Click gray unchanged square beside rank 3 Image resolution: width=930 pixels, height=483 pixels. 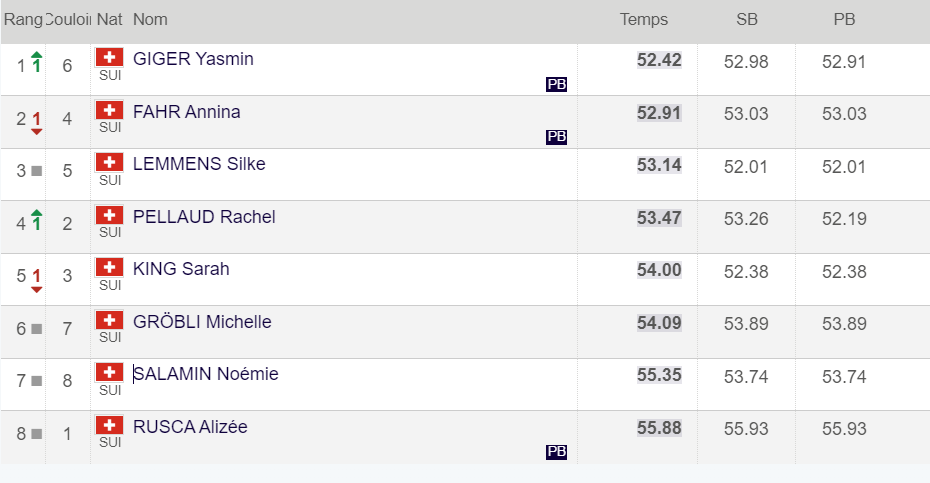pos(37,171)
